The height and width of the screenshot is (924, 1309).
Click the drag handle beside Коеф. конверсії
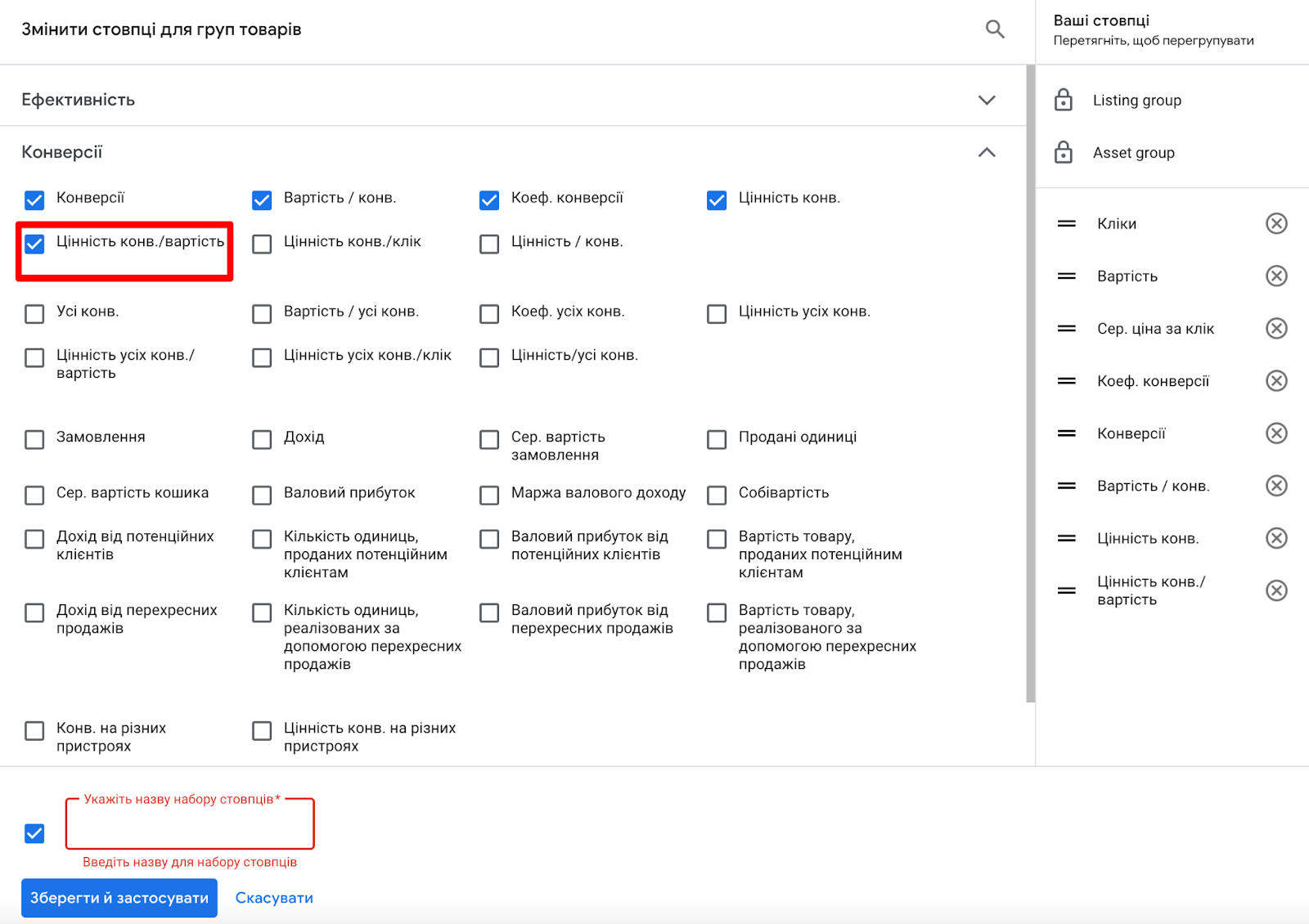1066,381
